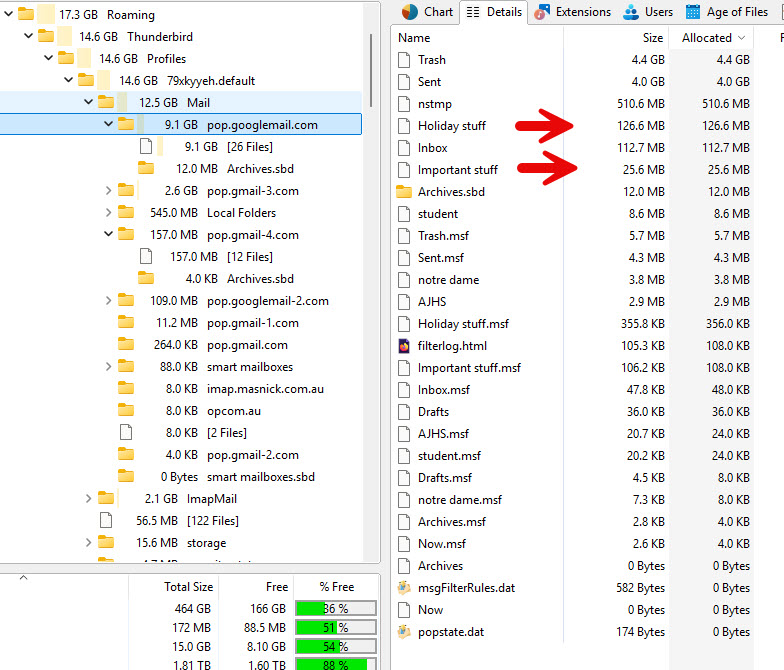Click the Chart tab pie icon
The image size is (784, 670).
click(x=410, y=12)
